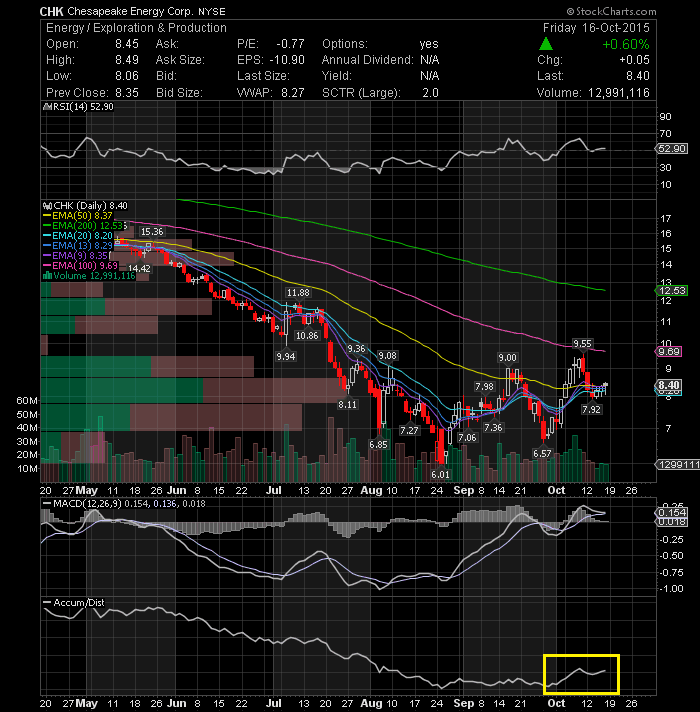This screenshot has width=700, height=712.
Task: Click the 9.94 low price label
Action: point(286,356)
